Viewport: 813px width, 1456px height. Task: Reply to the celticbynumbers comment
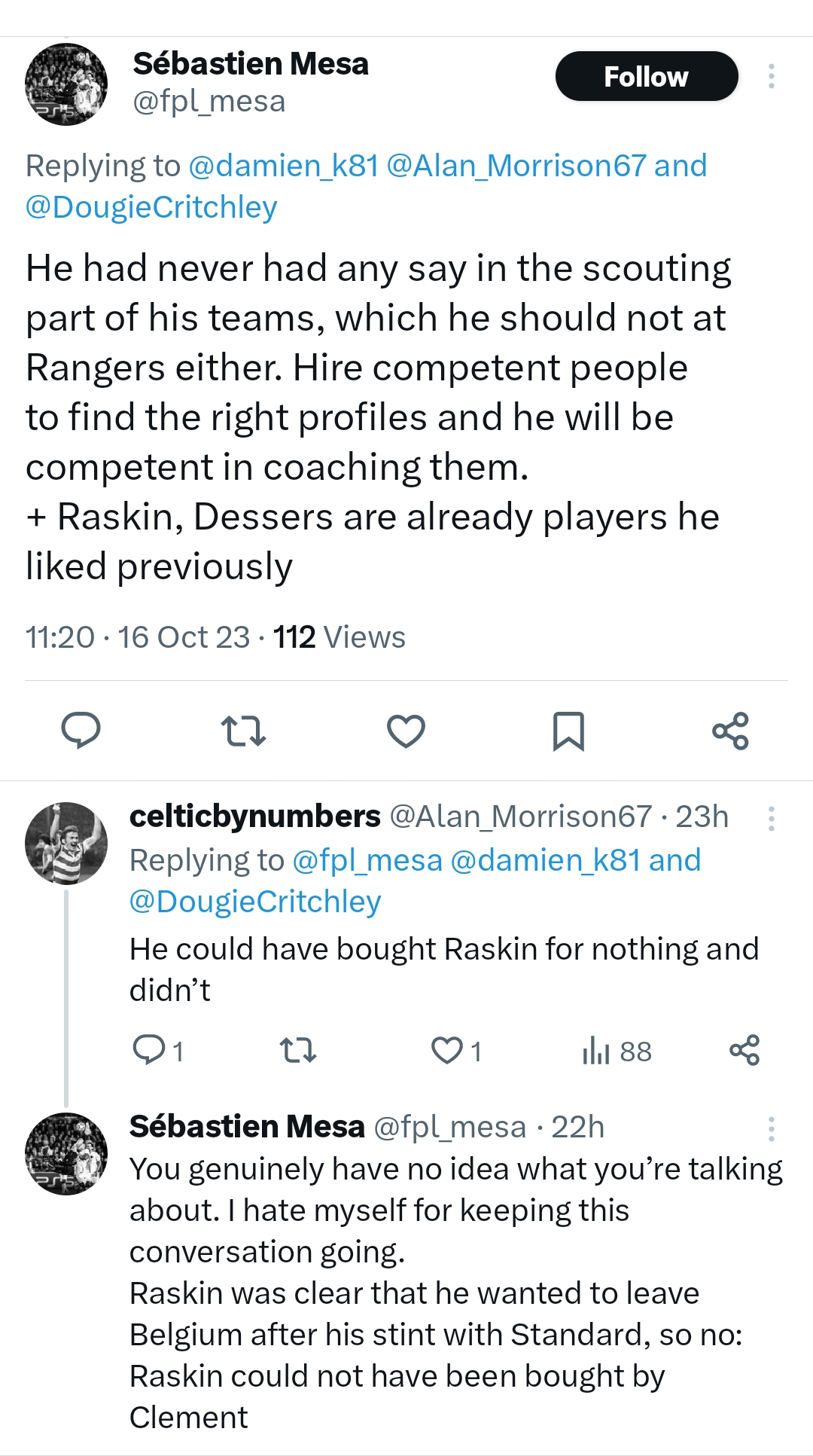tap(149, 1050)
